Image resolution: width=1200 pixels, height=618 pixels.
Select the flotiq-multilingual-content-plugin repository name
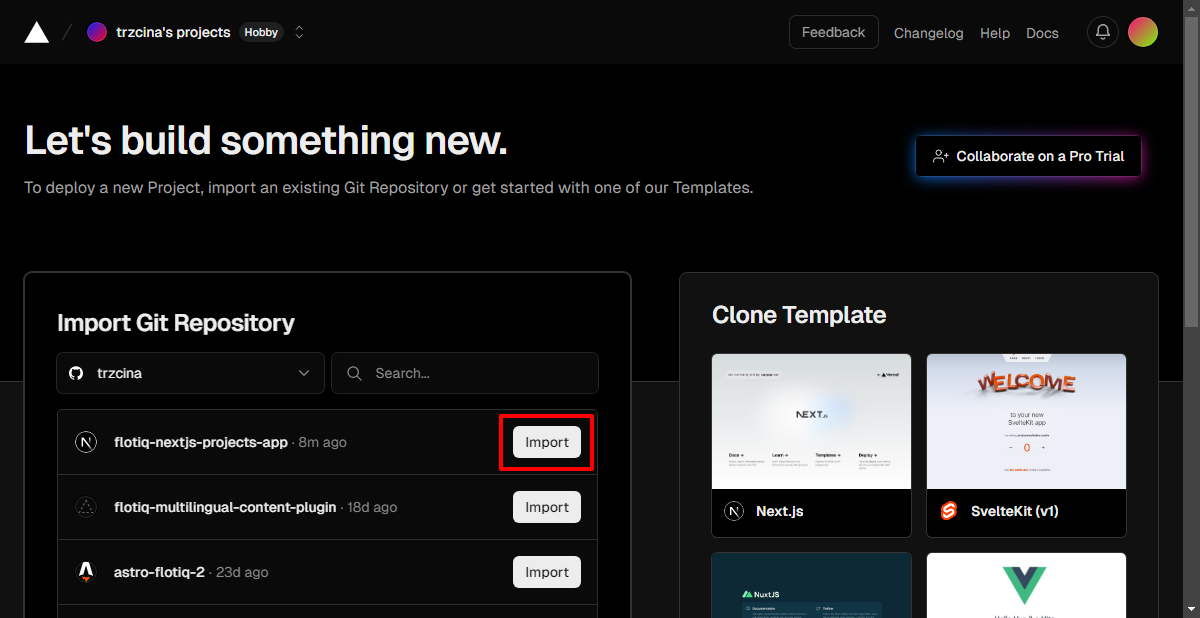[225, 507]
